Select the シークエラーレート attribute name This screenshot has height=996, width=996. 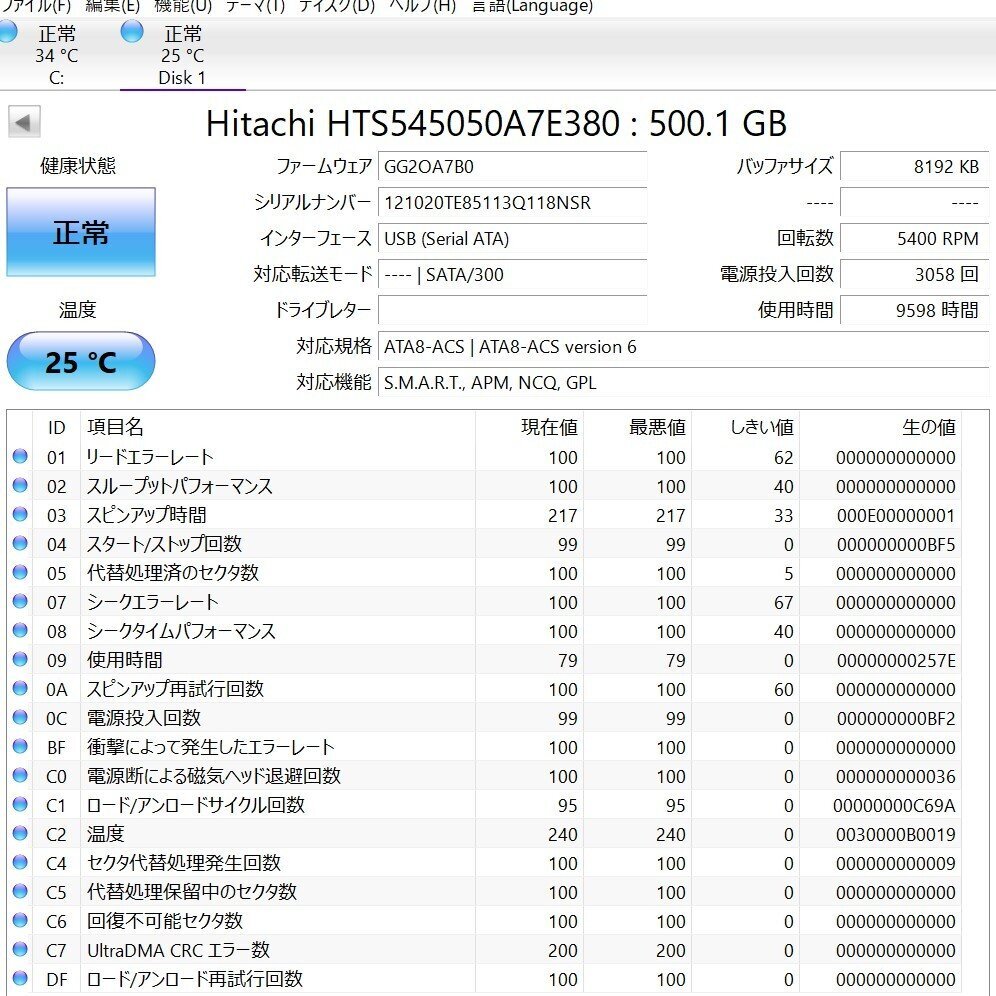(x=152, y=602)
